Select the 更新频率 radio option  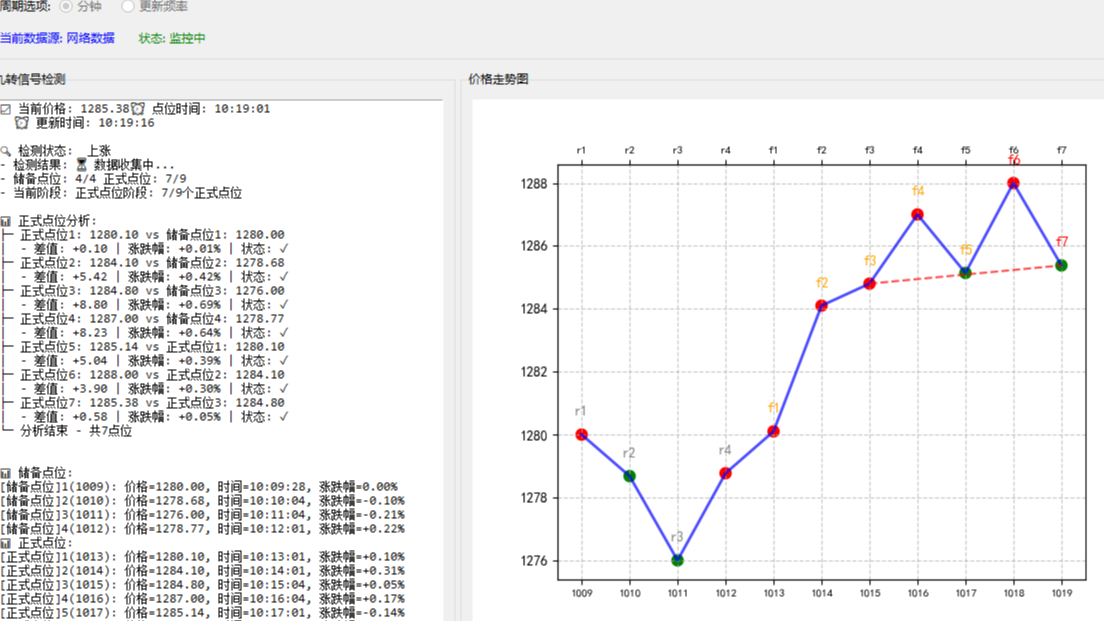click(x=155, y=6)
